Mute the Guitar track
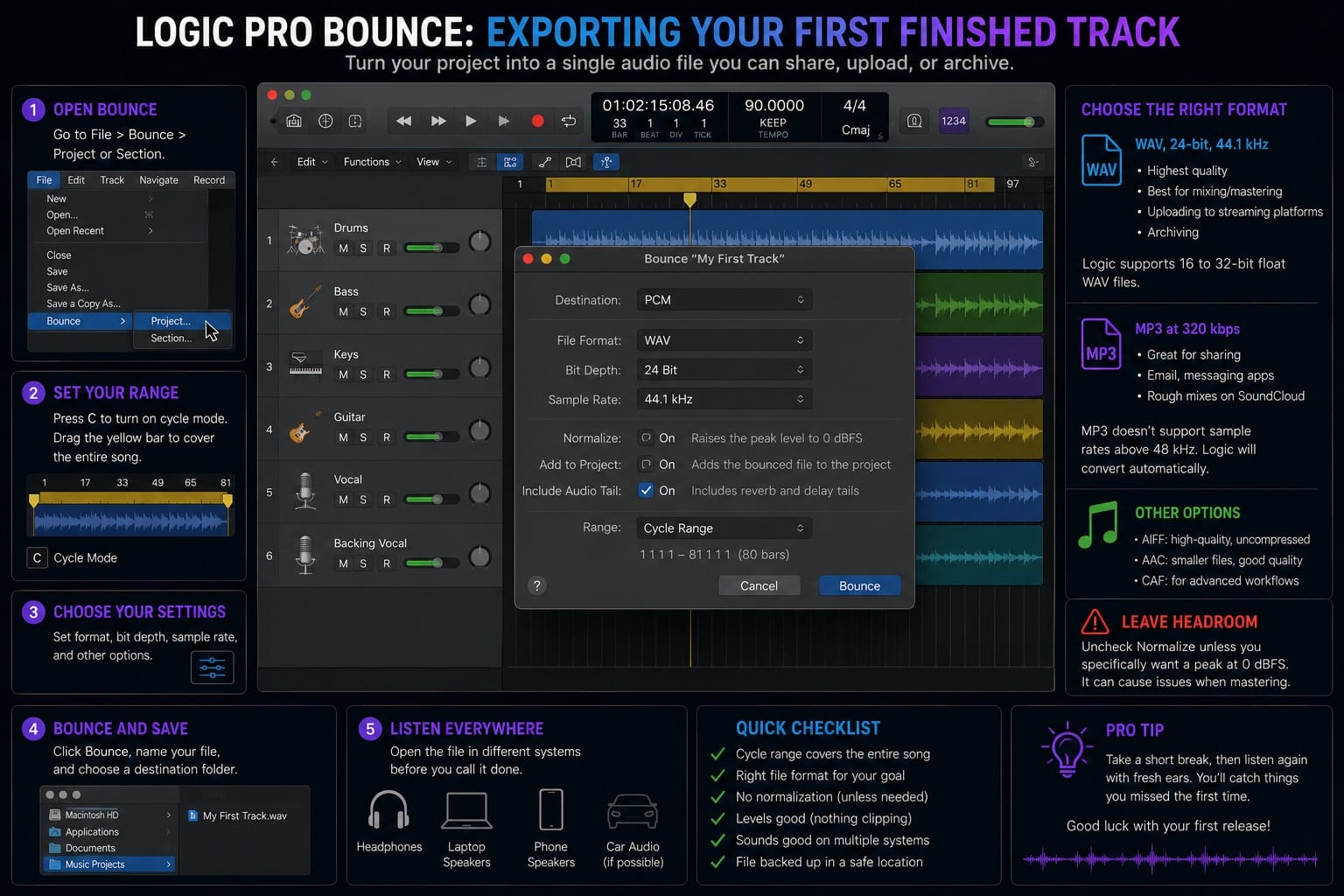Image resolution: width=1344 pixels, height=896 pixels. (343, 437)
